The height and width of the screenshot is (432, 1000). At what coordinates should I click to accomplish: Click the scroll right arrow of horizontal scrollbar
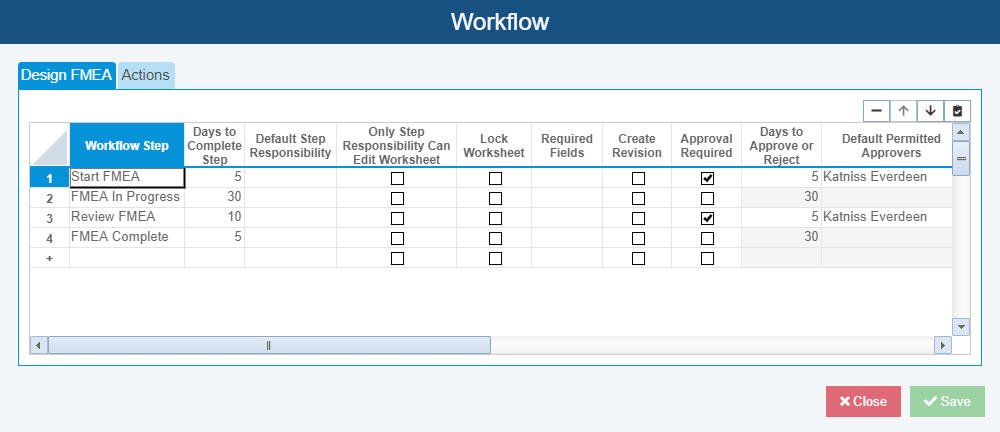click(943, 345)
